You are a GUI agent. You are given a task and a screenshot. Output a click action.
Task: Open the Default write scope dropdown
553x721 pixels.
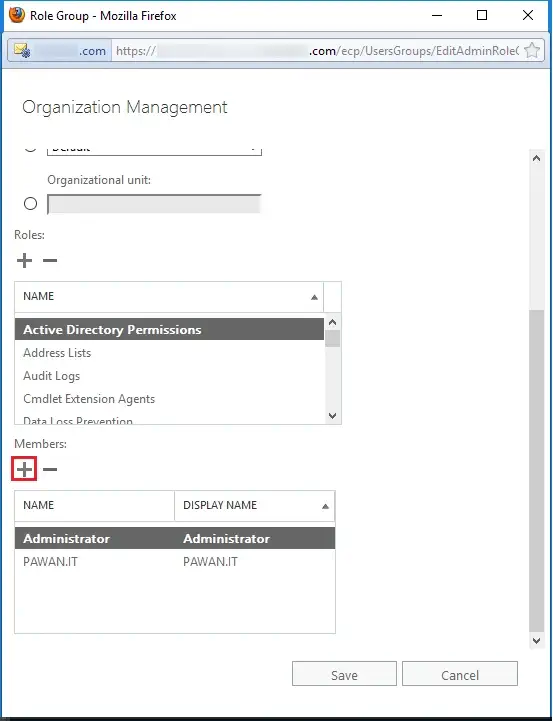(154, 150)
